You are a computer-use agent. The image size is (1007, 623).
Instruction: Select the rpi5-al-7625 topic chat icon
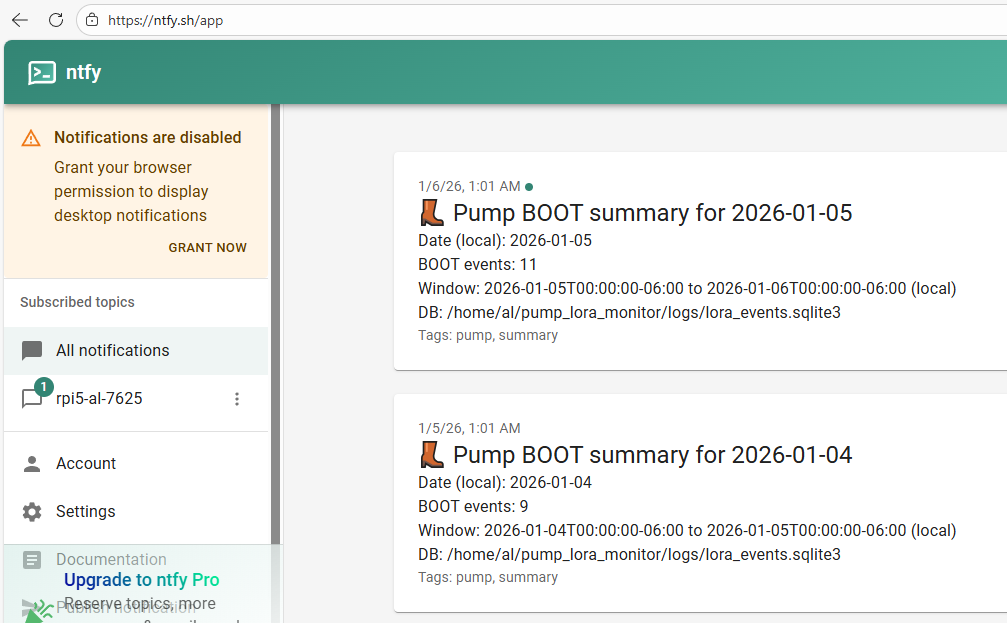(x=32, y=399)
